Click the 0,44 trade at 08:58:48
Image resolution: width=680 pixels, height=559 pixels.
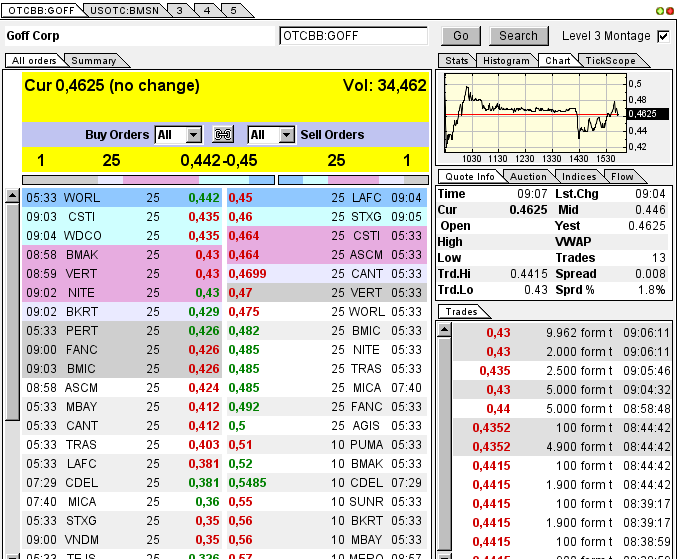click(562, 409)
